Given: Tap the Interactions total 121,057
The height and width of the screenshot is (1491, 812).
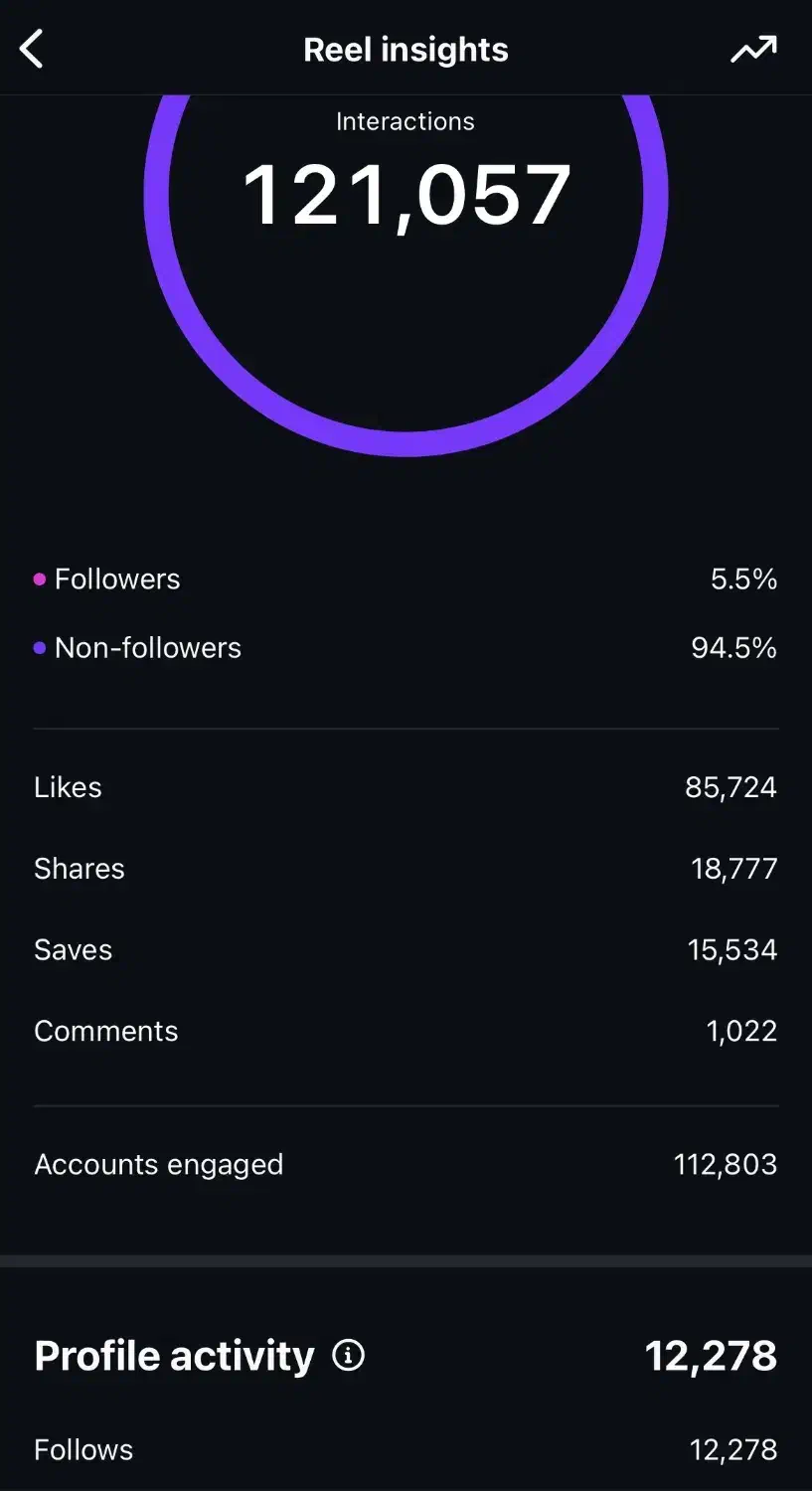Looking at the screenshot, I should [406, 196].
